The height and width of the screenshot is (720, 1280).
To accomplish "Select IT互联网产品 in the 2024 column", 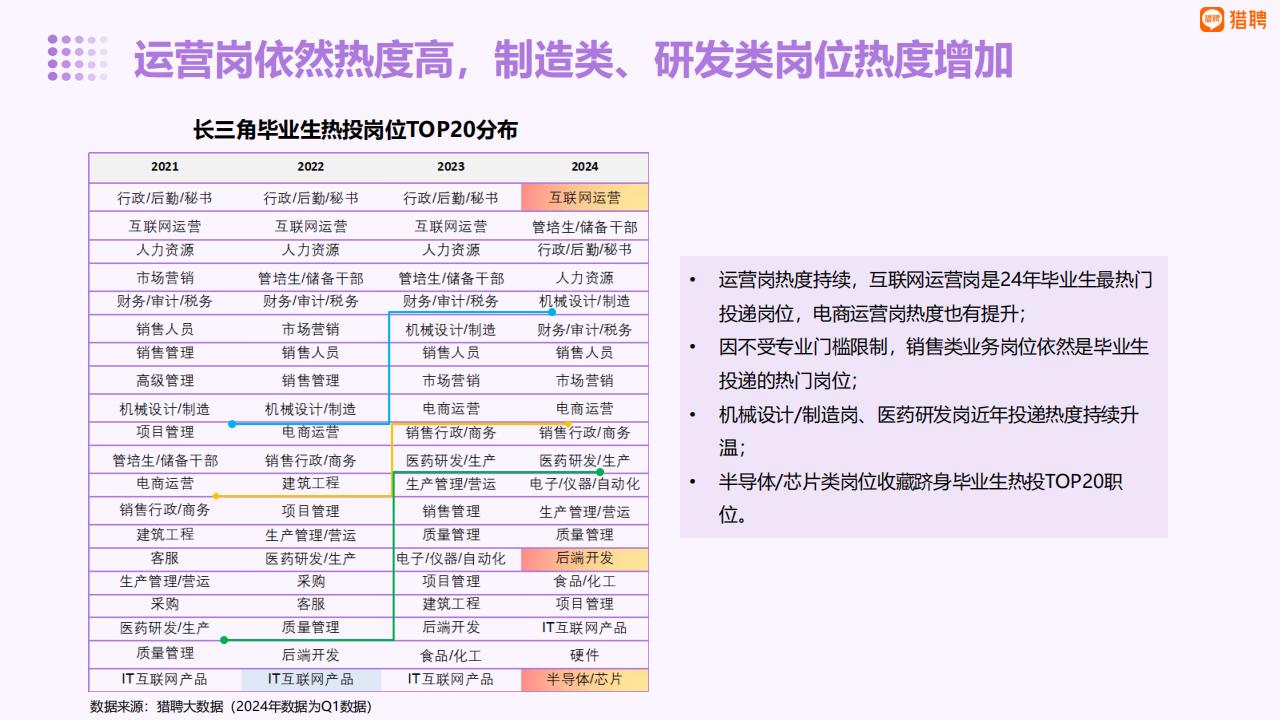I will [x=585, y=628].
